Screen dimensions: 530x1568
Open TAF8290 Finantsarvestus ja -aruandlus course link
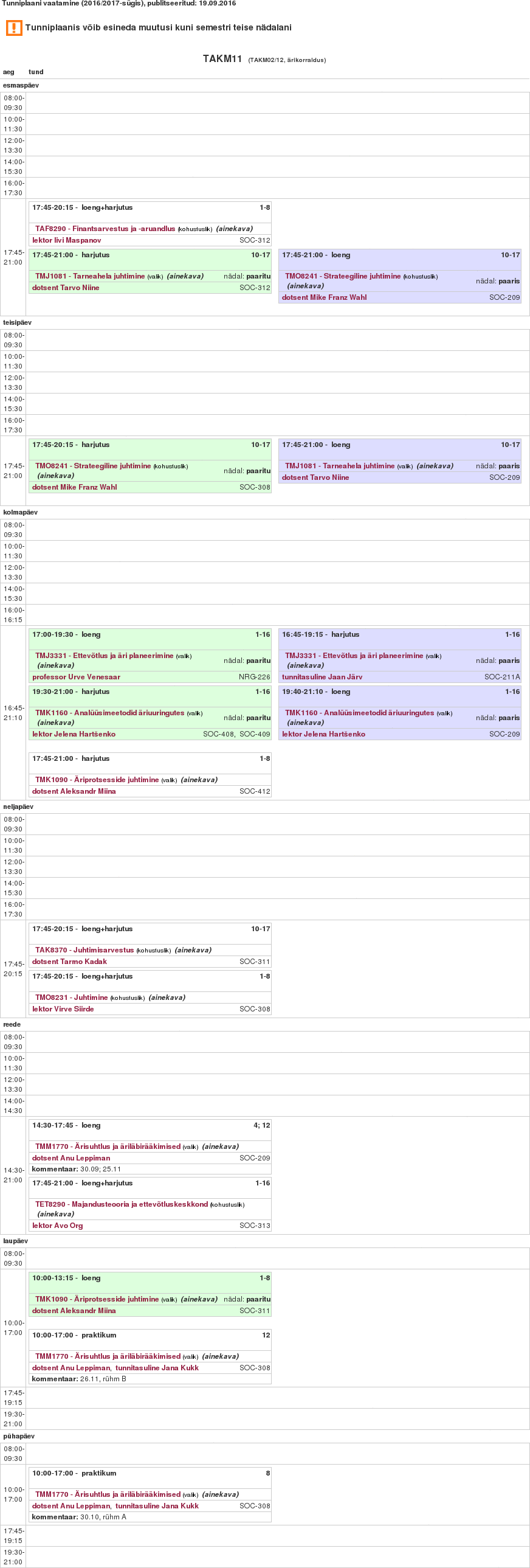pos(105,229)
